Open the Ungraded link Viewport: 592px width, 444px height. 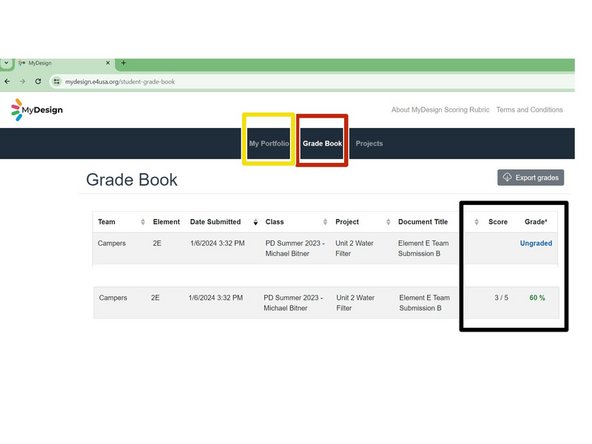(536, 243)
